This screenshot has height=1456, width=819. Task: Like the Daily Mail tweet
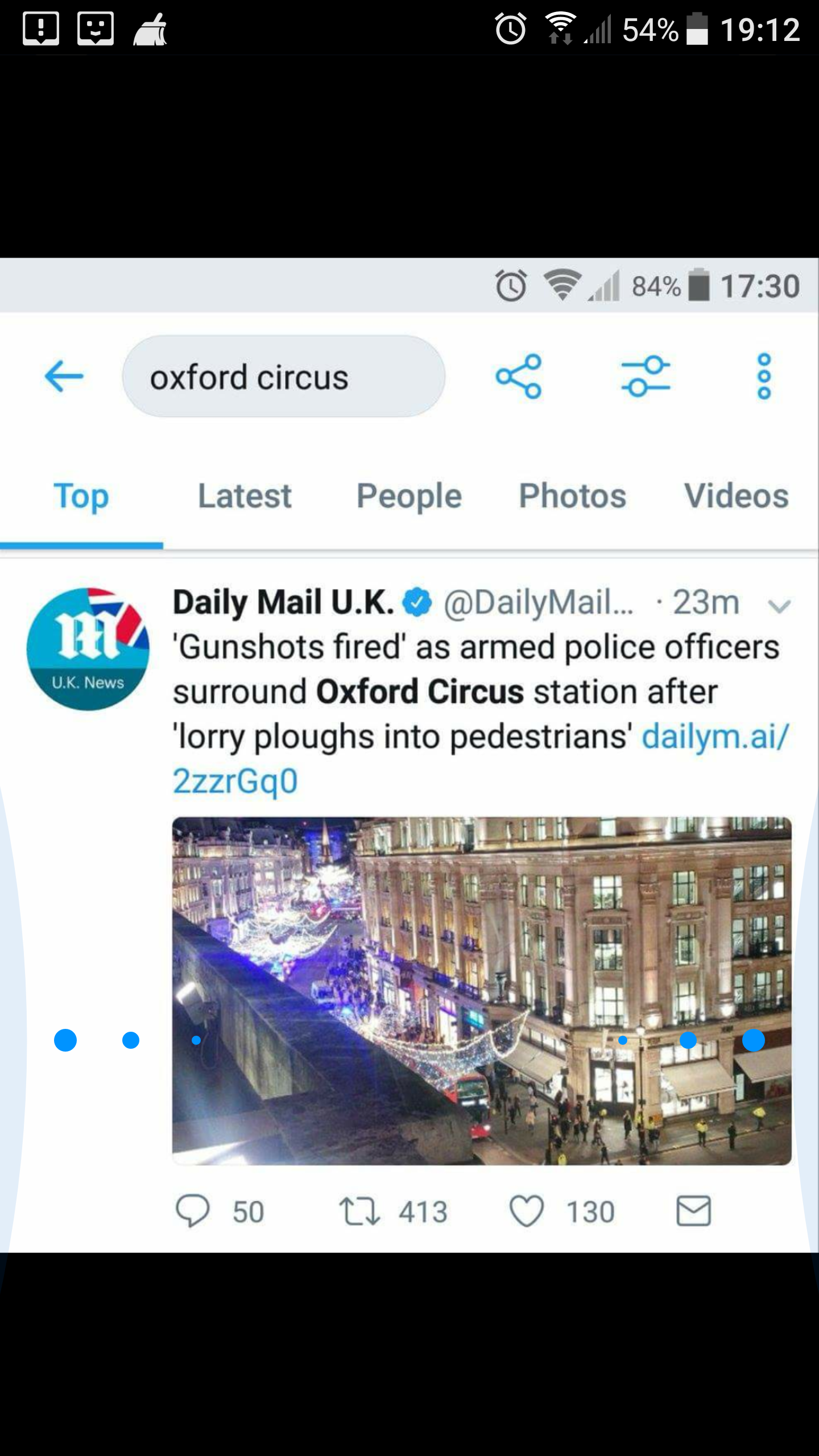point(526,1211)
